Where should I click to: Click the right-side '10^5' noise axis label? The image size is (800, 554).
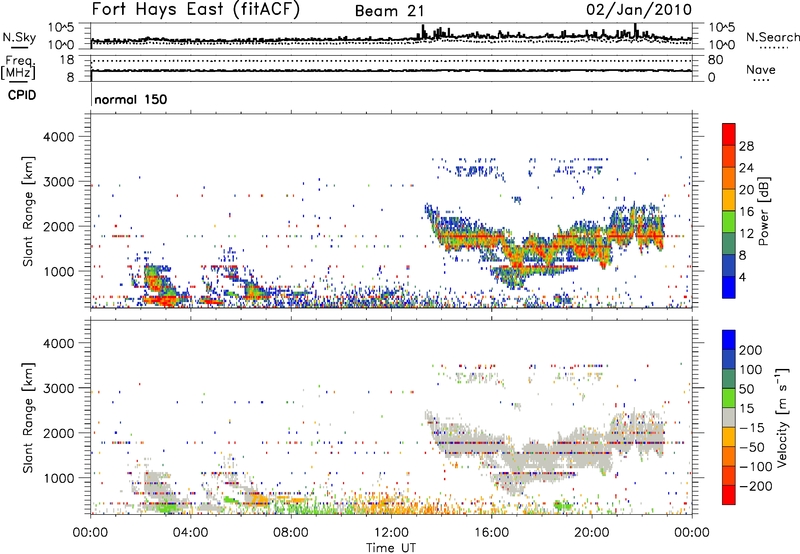722,28
